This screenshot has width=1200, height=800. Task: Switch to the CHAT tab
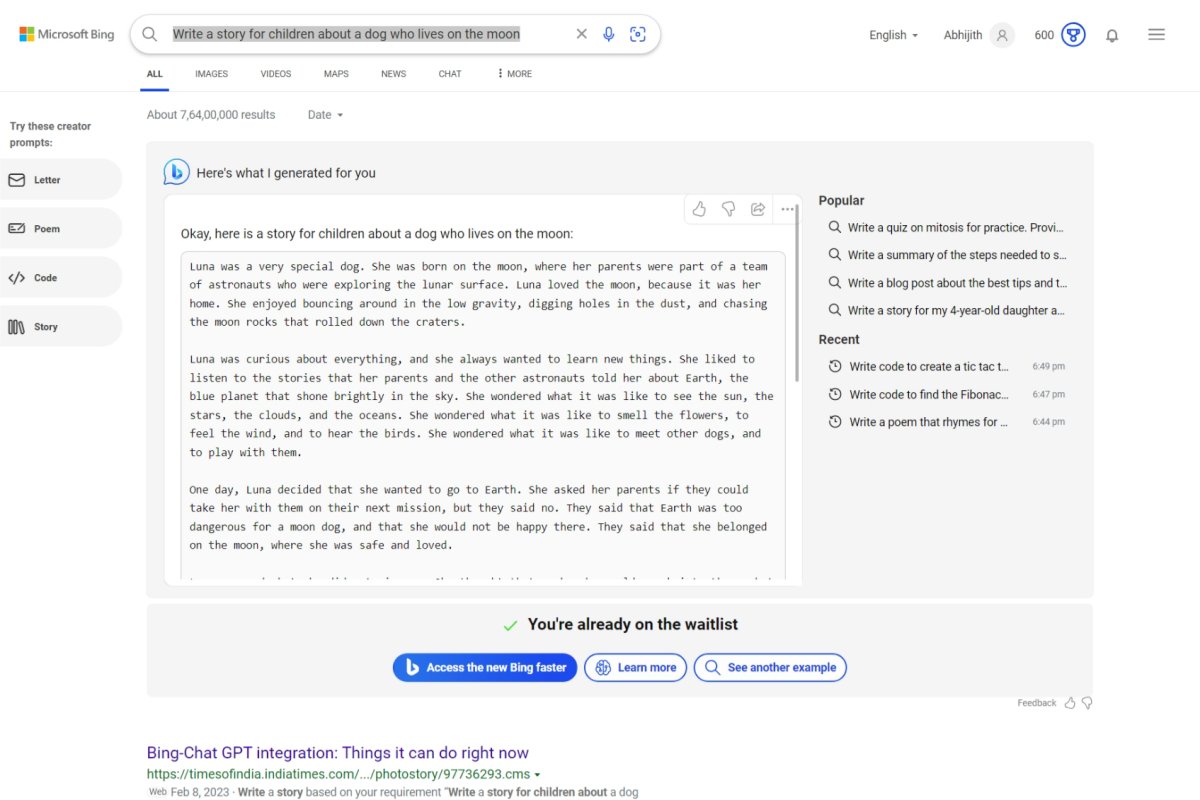(x=450, y=74)
